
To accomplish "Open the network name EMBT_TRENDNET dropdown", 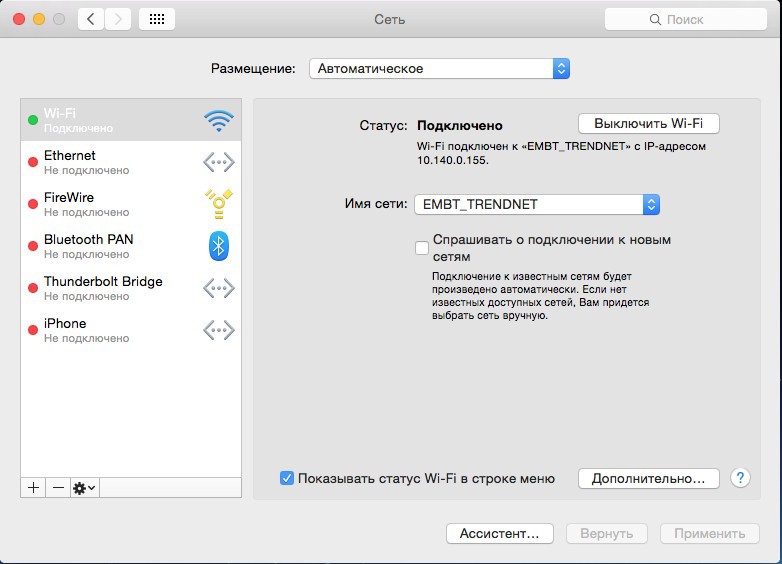I will pos(537,204).
